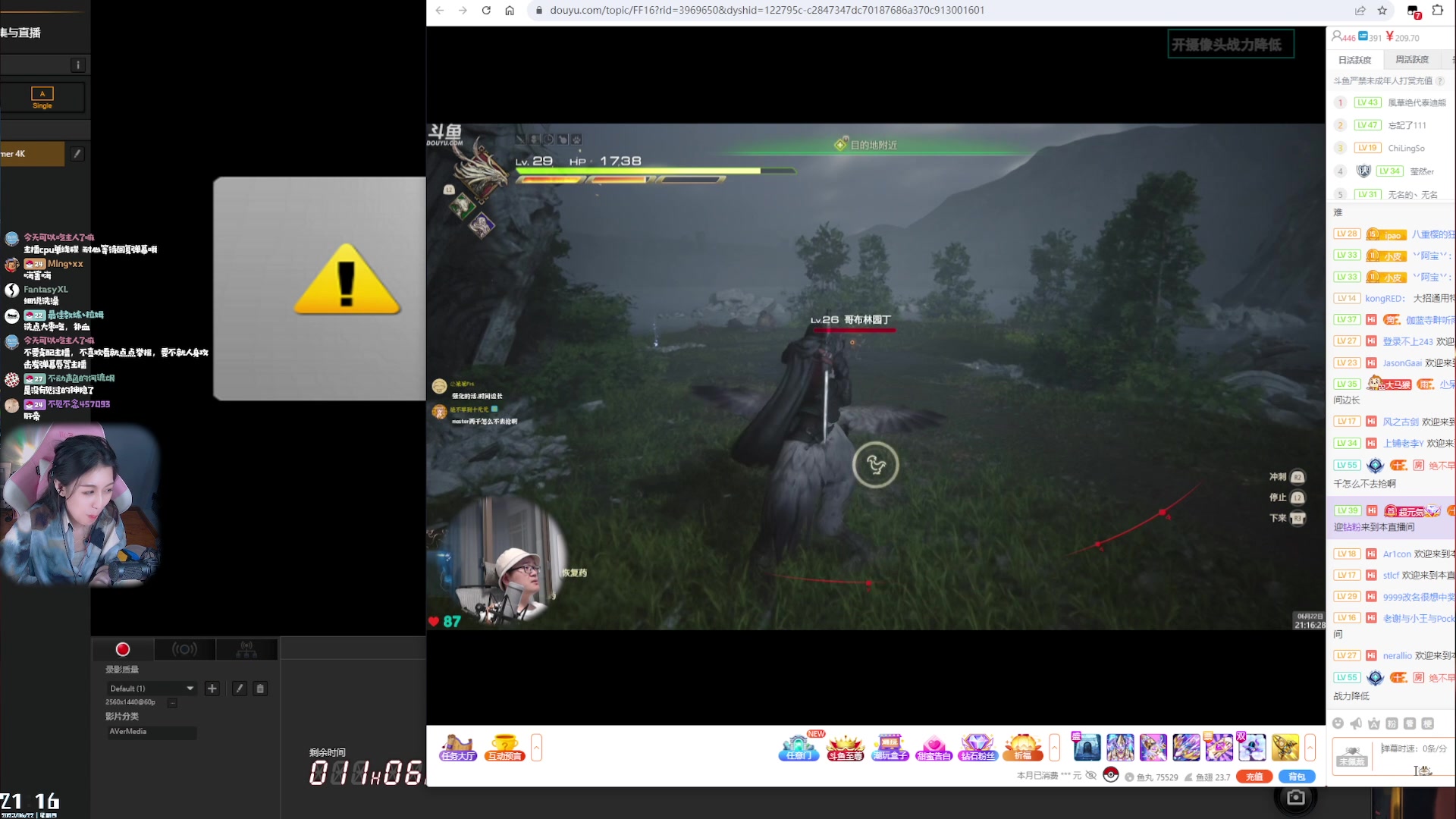This screenshot has width=1456, height=819.
Task: Toggle hidden monthly spending eye icon
Action: (1090, 776)
